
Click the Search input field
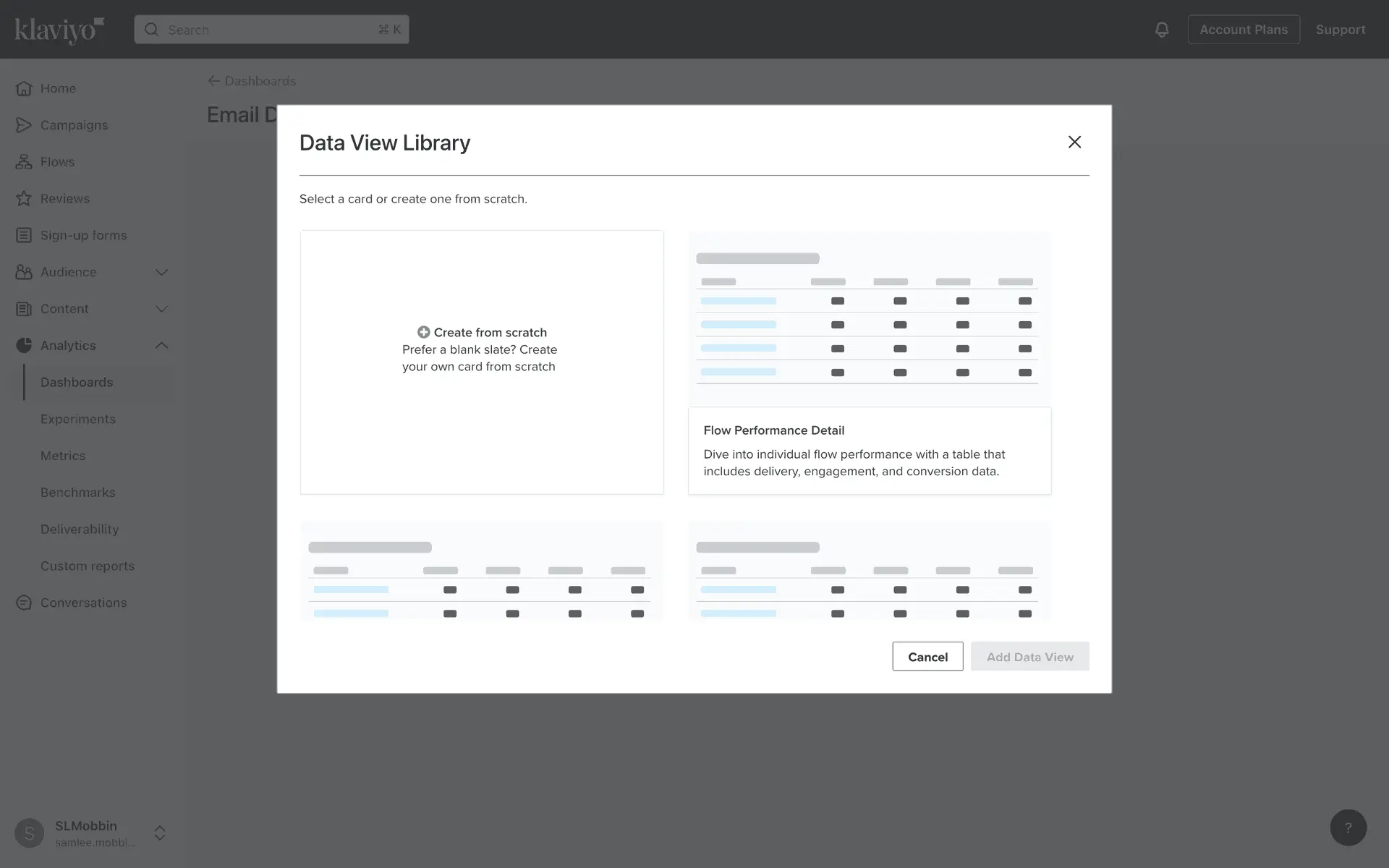tap(271, 30)
